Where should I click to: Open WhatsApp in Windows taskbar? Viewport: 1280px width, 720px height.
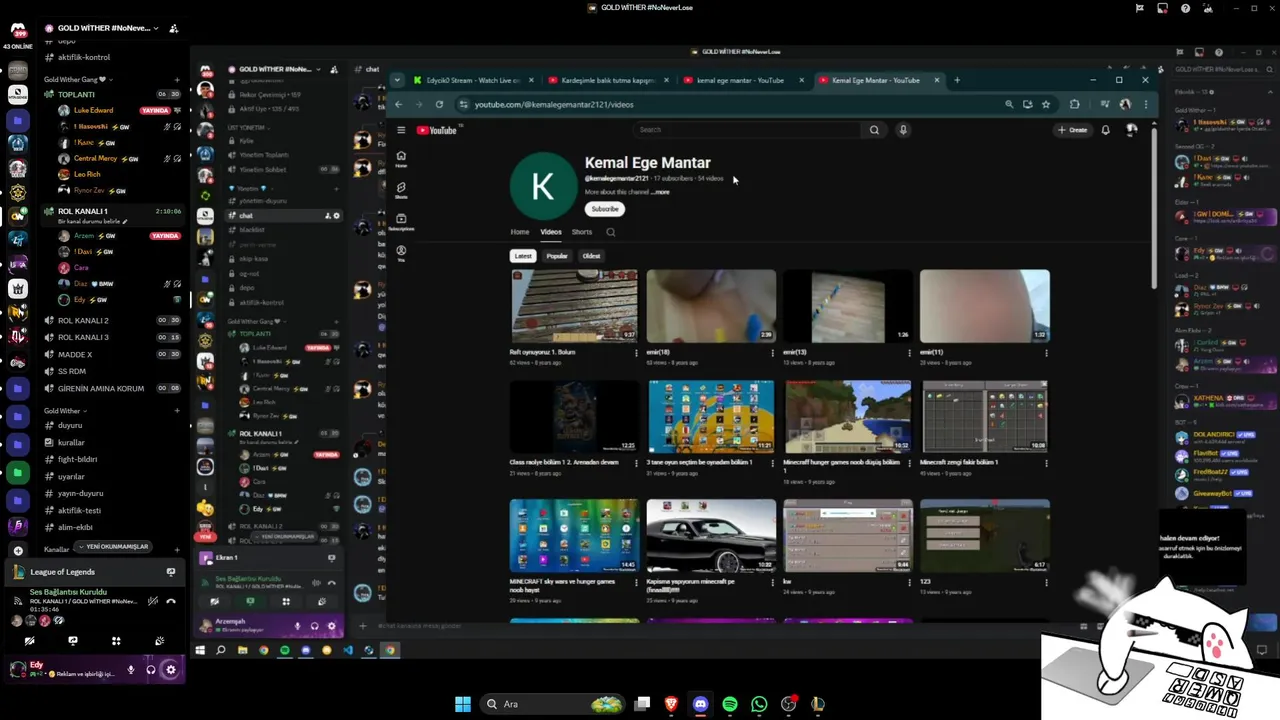(x=759, y=704)
